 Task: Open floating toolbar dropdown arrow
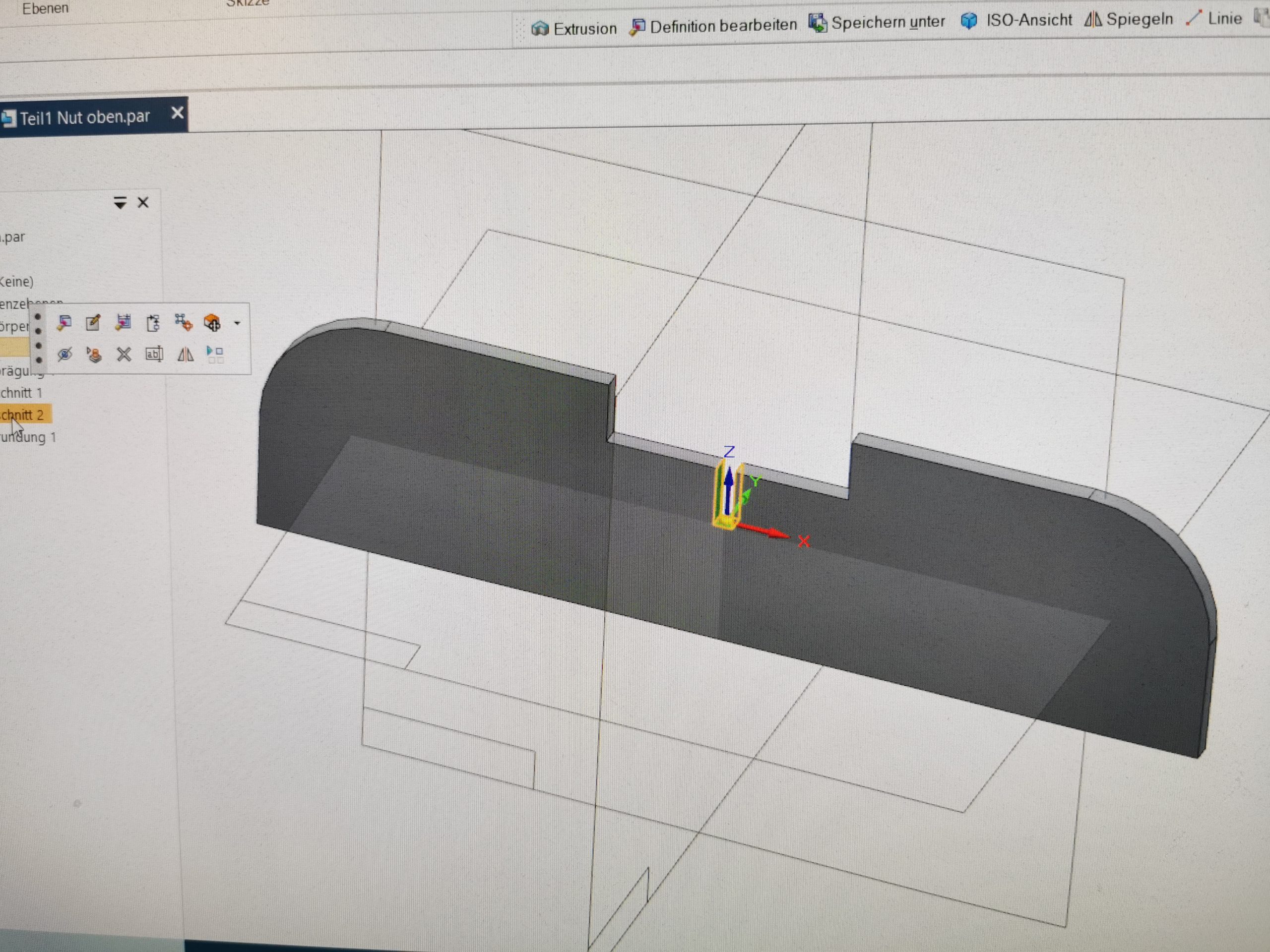[237, 324]
